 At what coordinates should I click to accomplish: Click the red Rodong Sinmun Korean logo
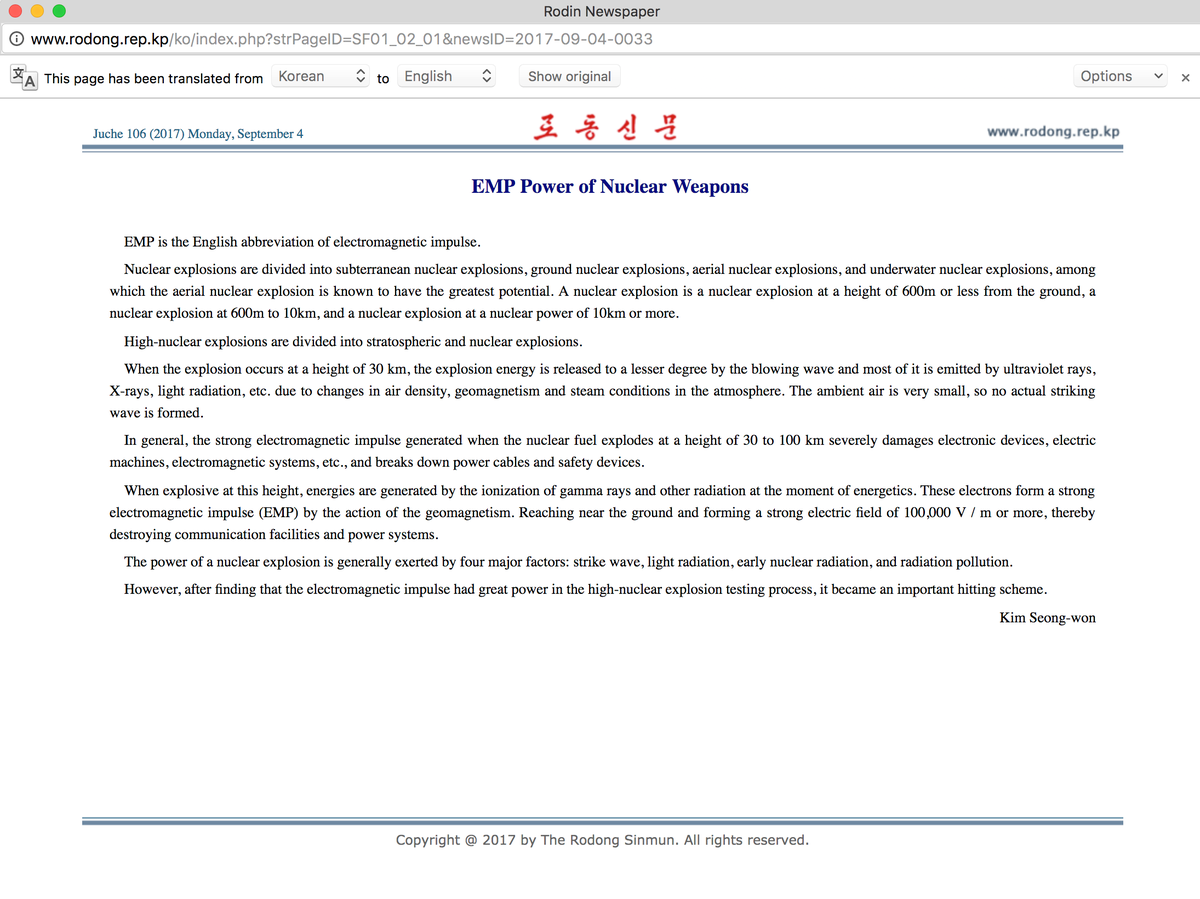pos(606,129)
